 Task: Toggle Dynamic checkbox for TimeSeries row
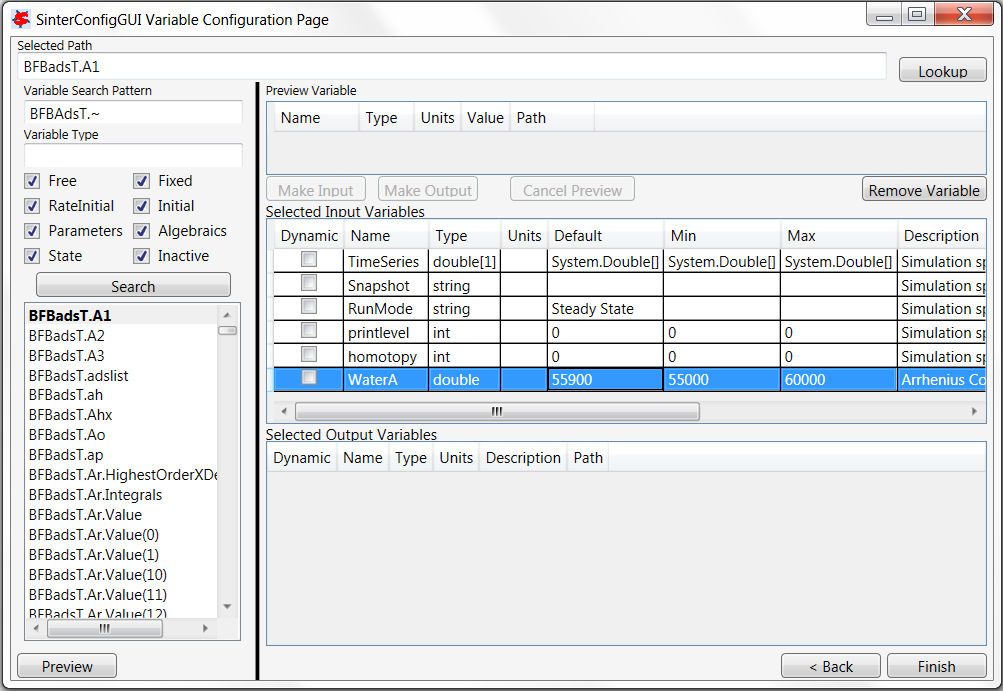[309, 260]
